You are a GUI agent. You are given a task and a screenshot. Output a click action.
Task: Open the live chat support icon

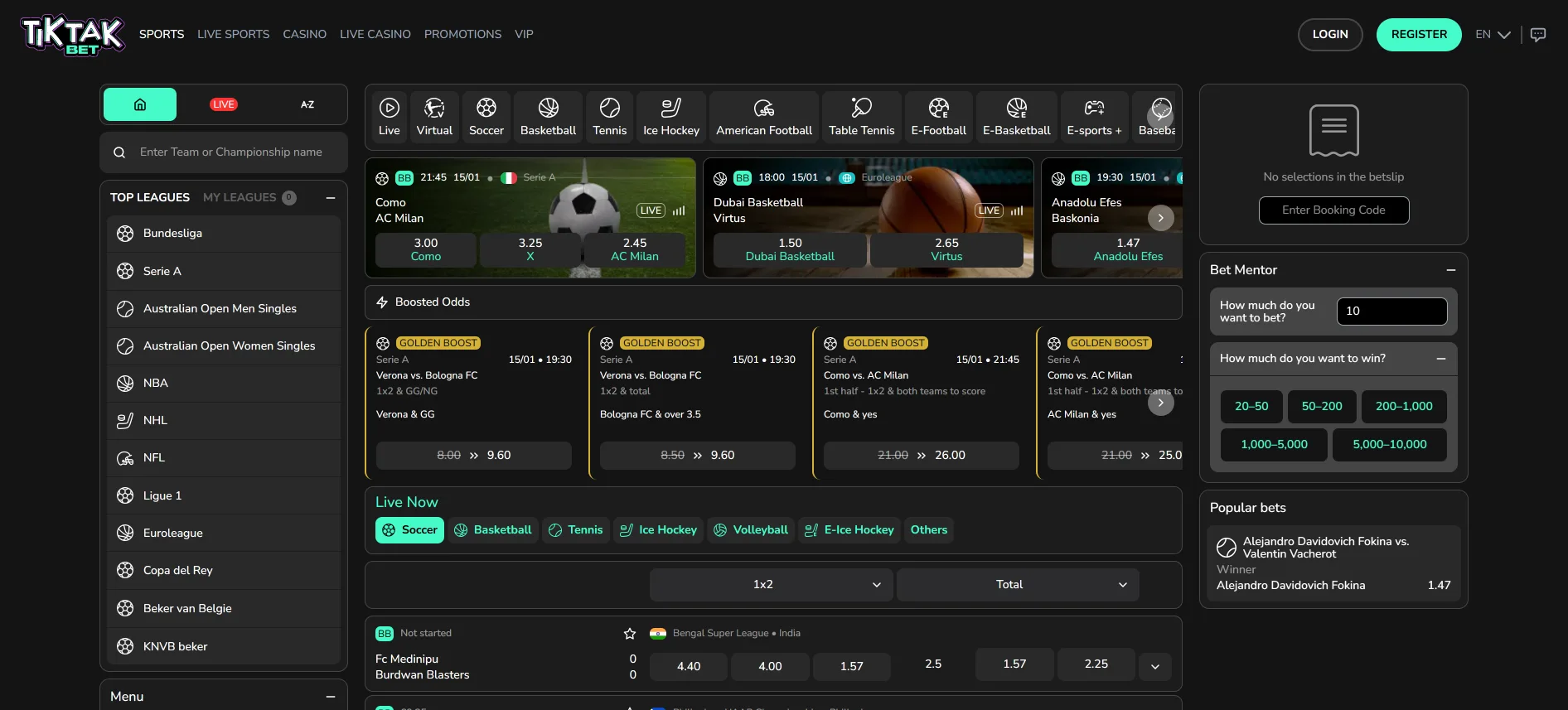pos(1537,35)
